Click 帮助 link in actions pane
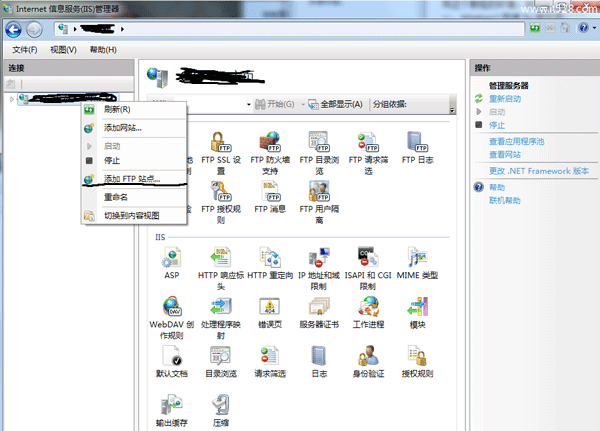Screen dimensions: 600x431 tap(497, 188)
